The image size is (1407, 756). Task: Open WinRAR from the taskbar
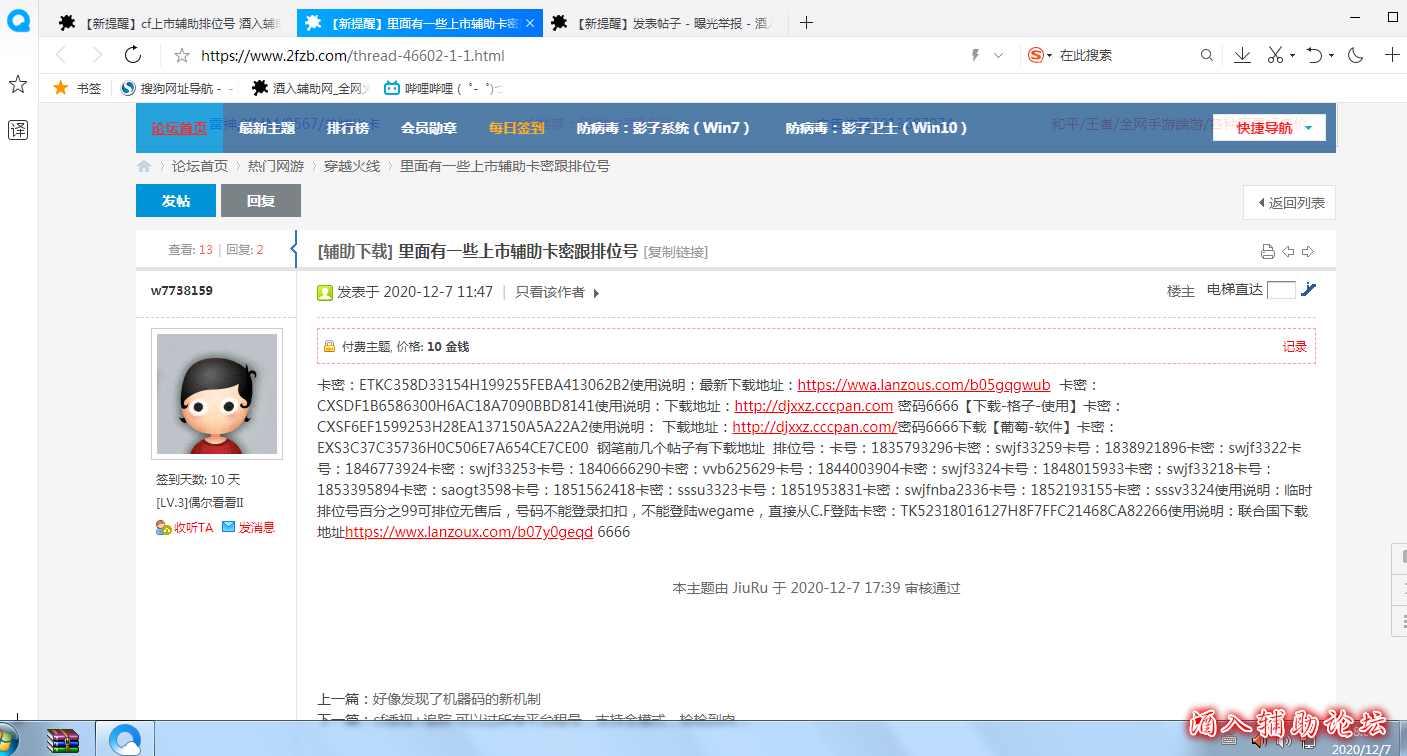coord(63,740)
